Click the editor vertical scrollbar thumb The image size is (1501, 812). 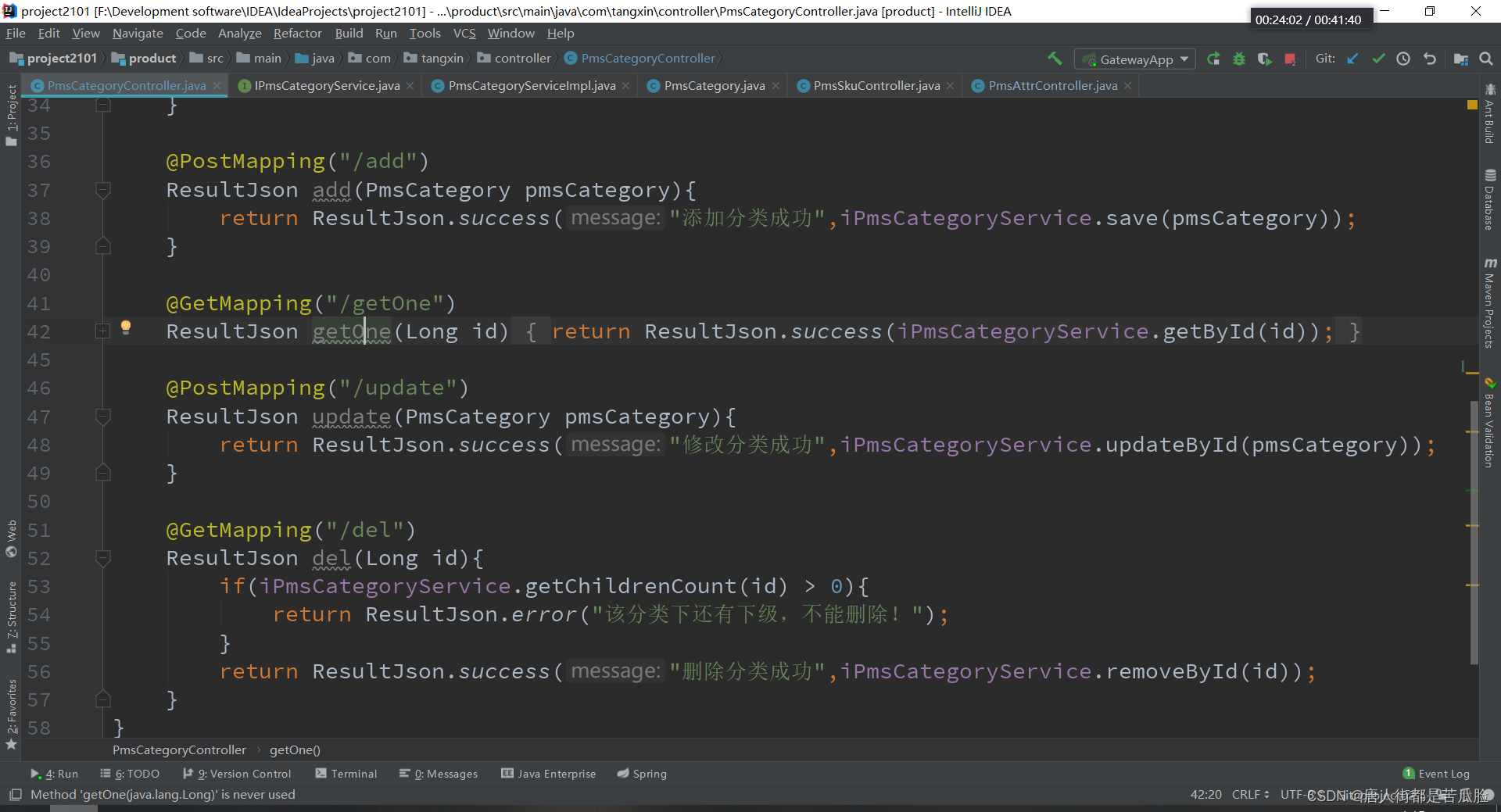pos(1474,531)
